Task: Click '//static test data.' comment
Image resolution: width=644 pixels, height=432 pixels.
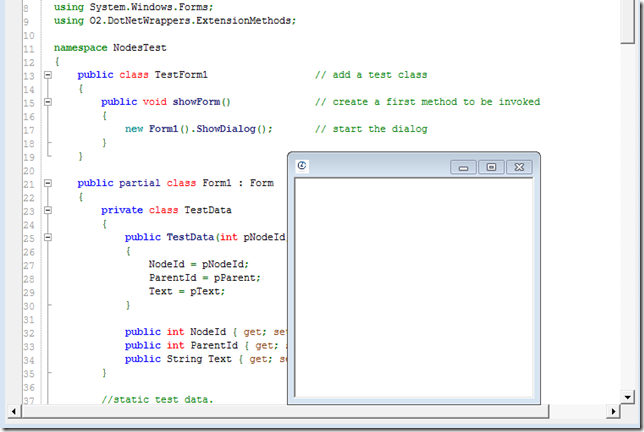Action: 157,400
